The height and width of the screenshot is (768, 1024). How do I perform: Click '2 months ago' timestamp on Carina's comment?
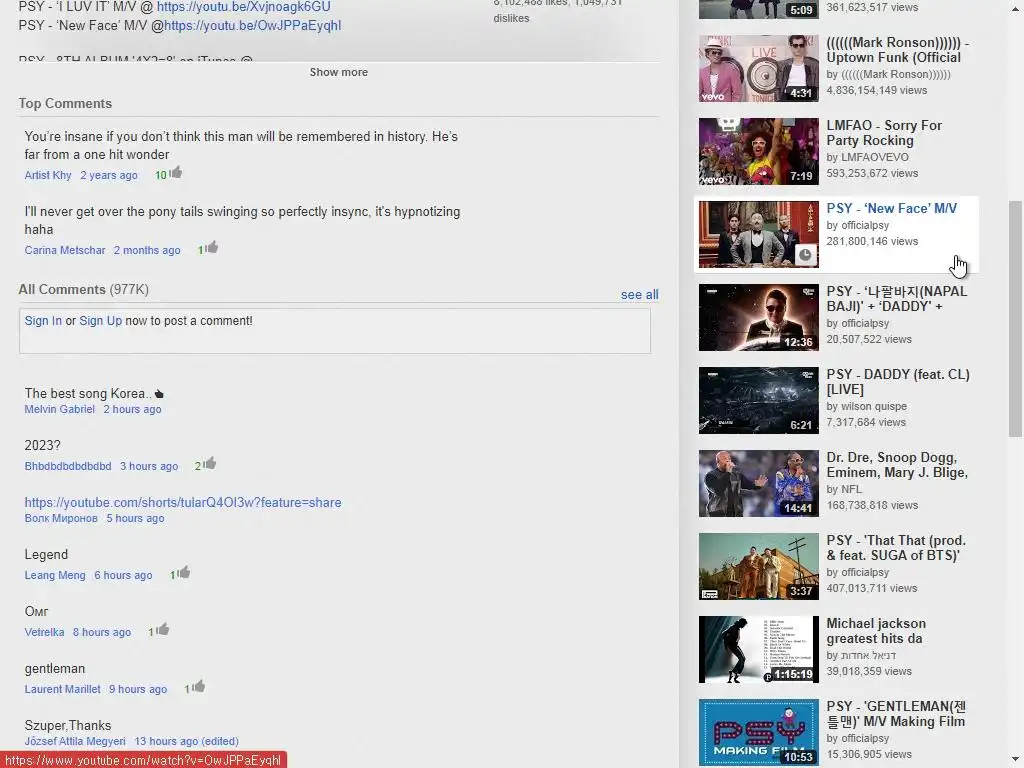[x=147, y=250]
